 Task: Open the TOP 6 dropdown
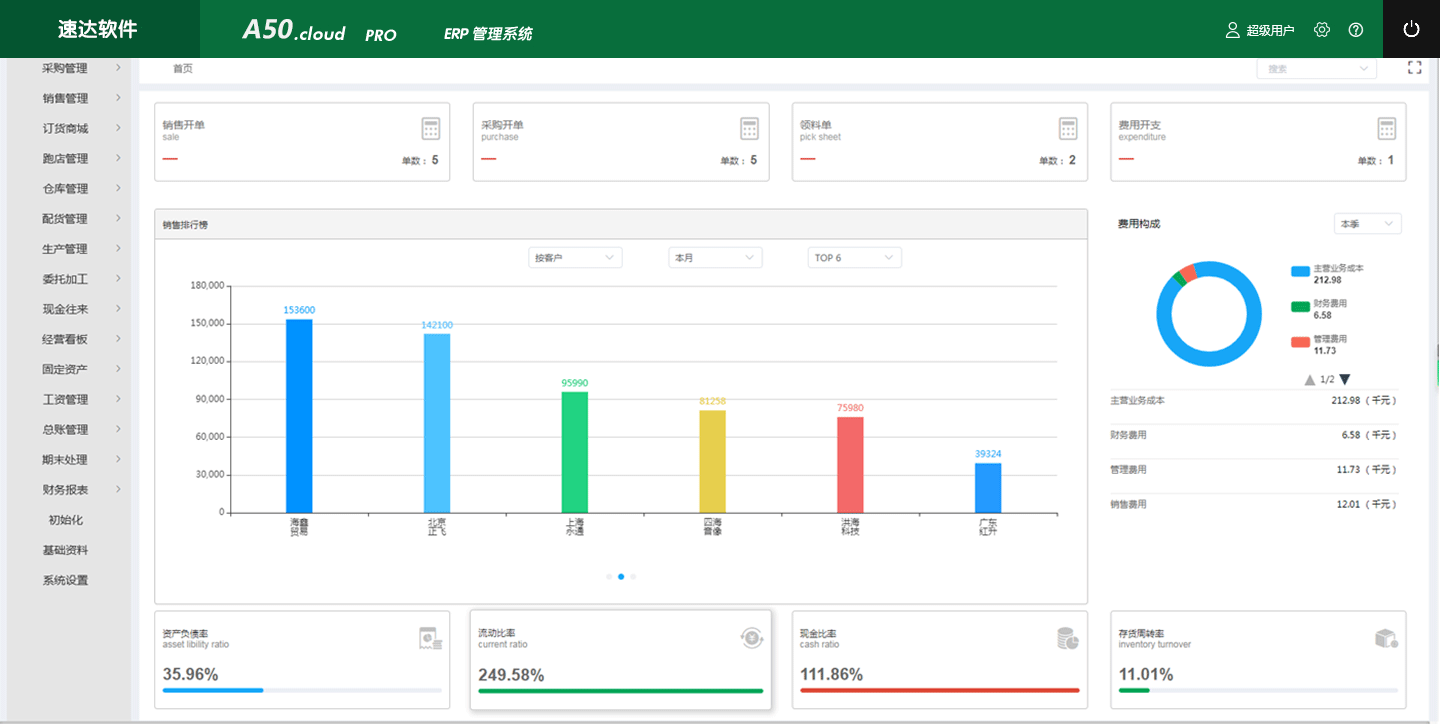(x=854, y=257)
